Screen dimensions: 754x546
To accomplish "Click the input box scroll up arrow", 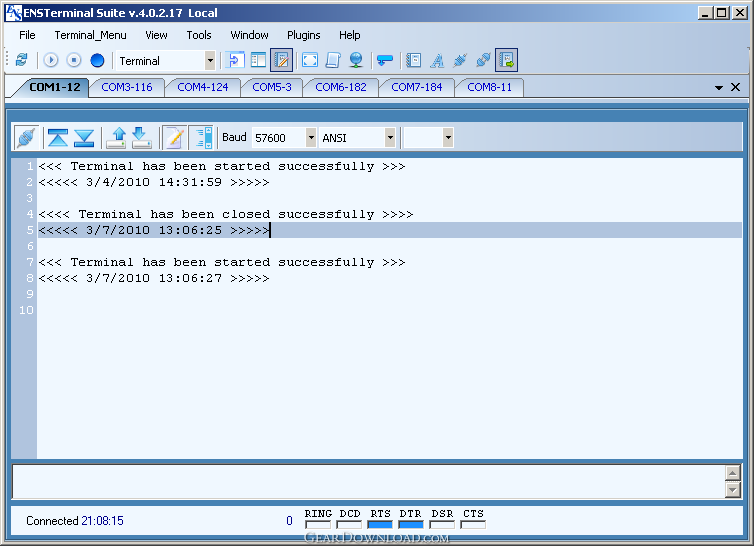I will tap(732, 473).
